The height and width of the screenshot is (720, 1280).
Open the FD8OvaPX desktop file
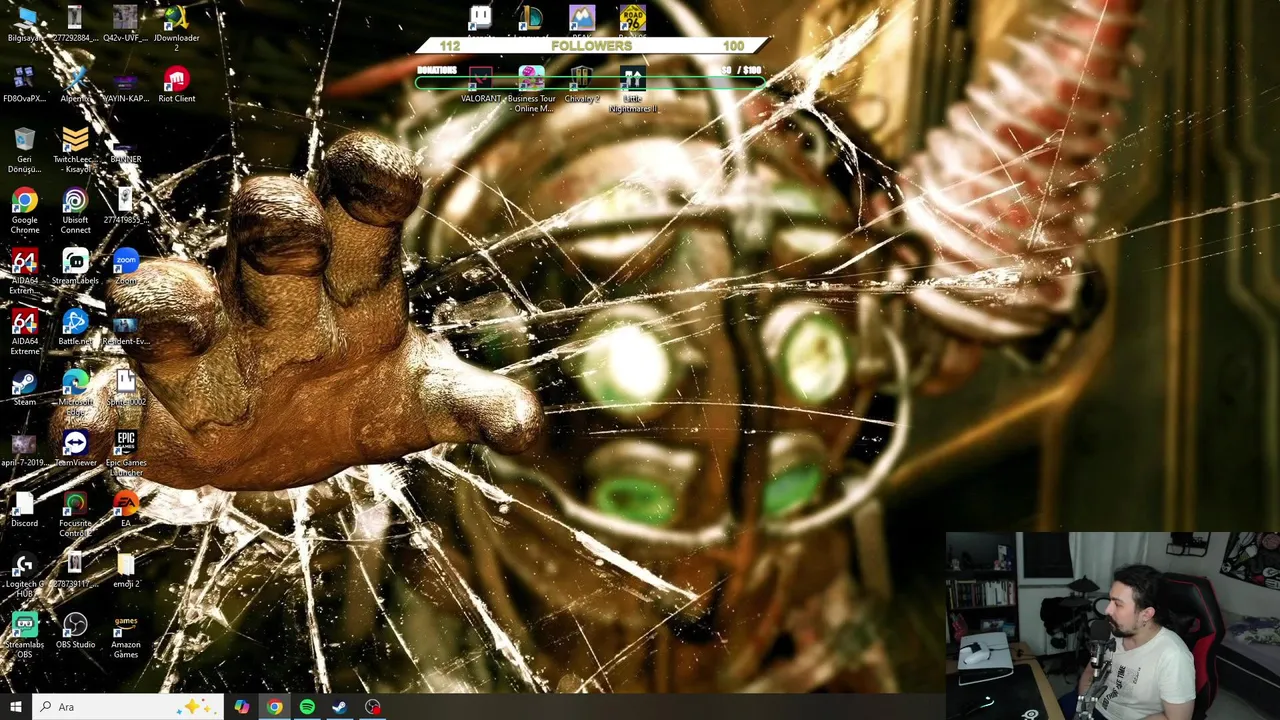(x=25, y=85)
